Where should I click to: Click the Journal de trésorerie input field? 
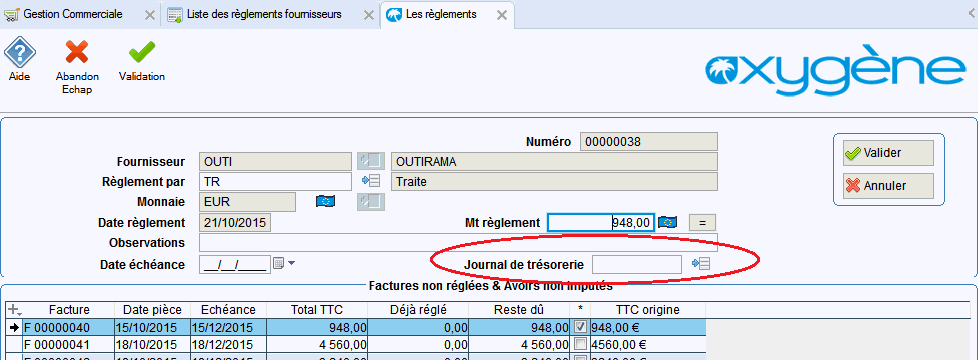(637, 265)
